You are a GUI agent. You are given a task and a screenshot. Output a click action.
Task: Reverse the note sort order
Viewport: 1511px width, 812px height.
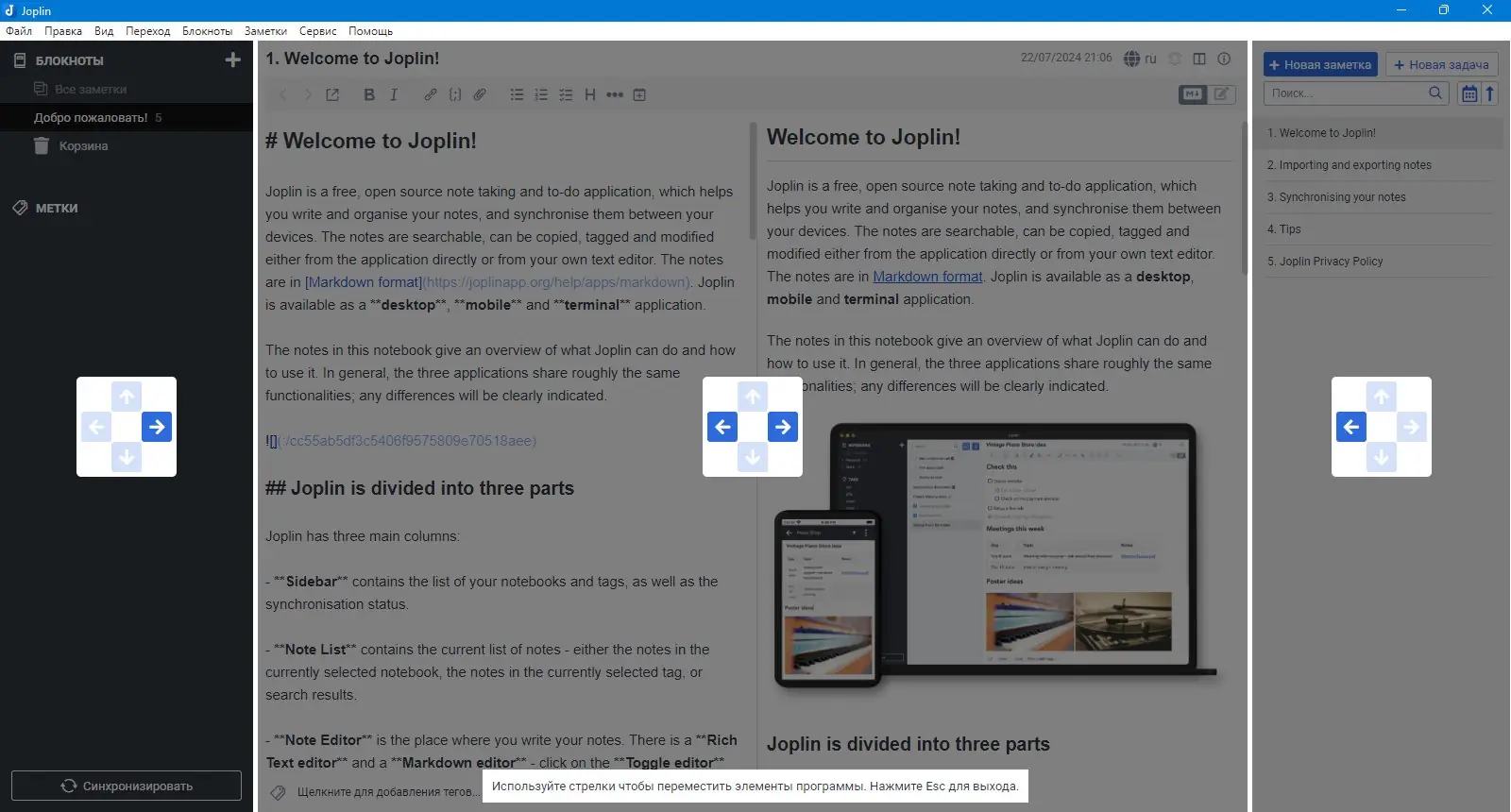pyautogui.click(x=1490, y=93)
